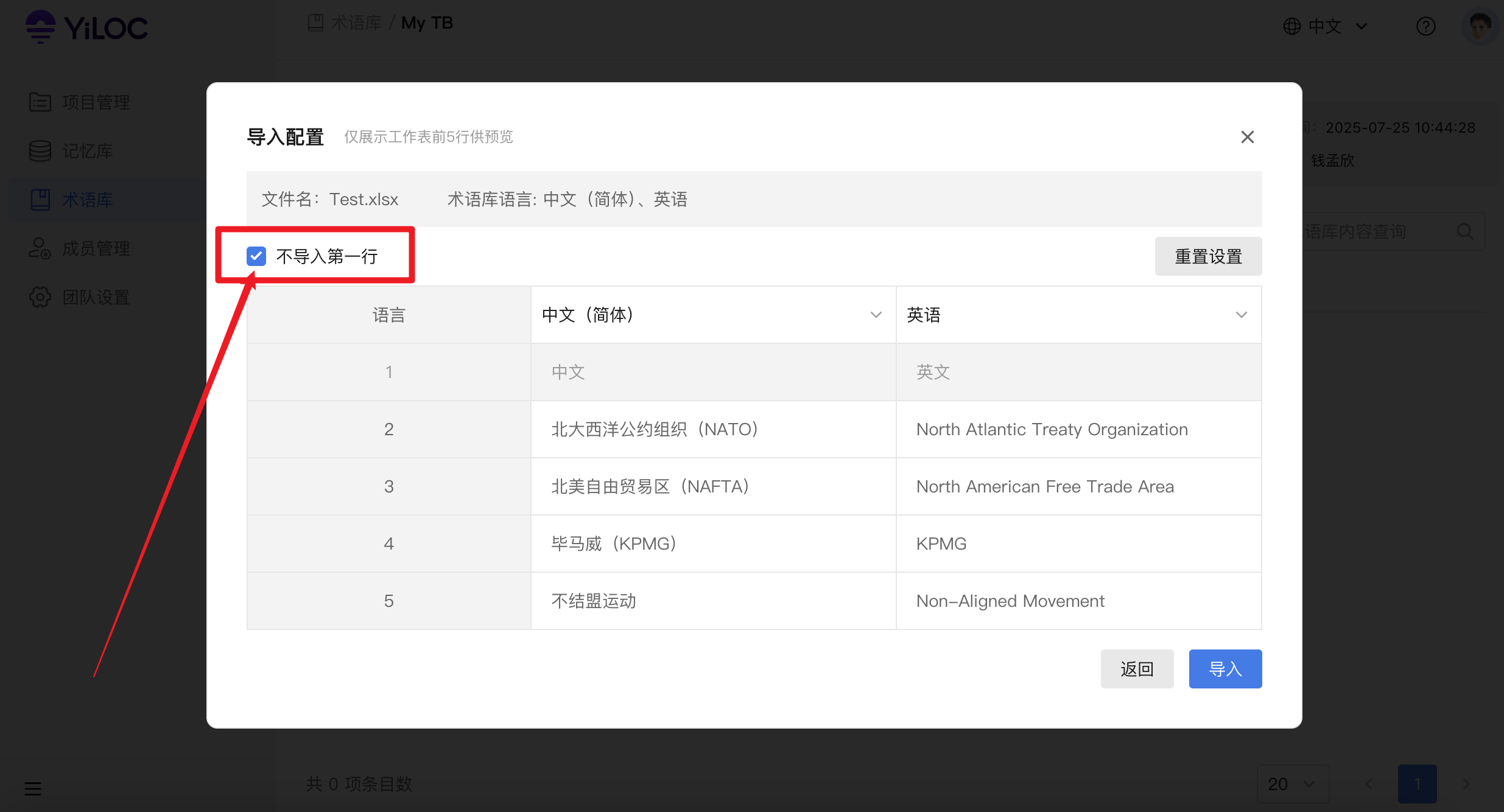The height and width of the screenshot is (812, 1504).
Task: Click cell North Atlantic Treaty Organization
Action: (1078, 429)
